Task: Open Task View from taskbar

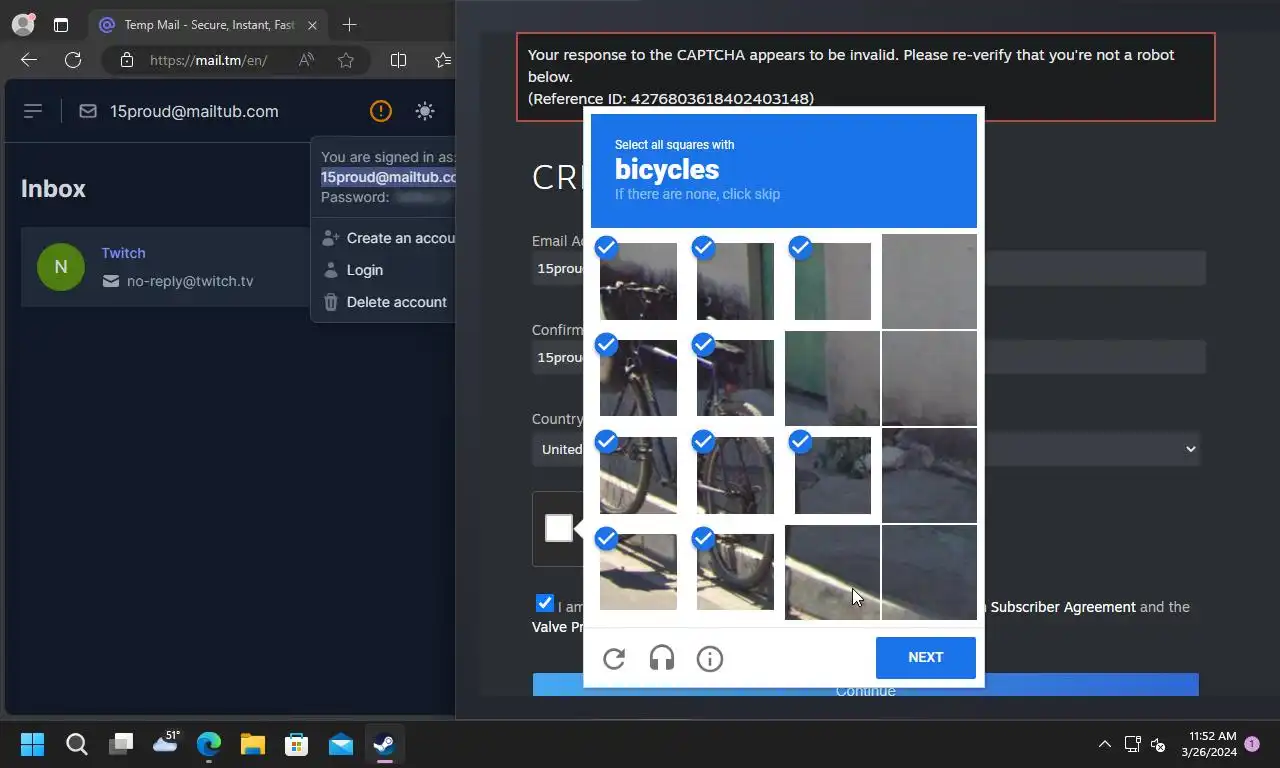Action: [121, 744]
